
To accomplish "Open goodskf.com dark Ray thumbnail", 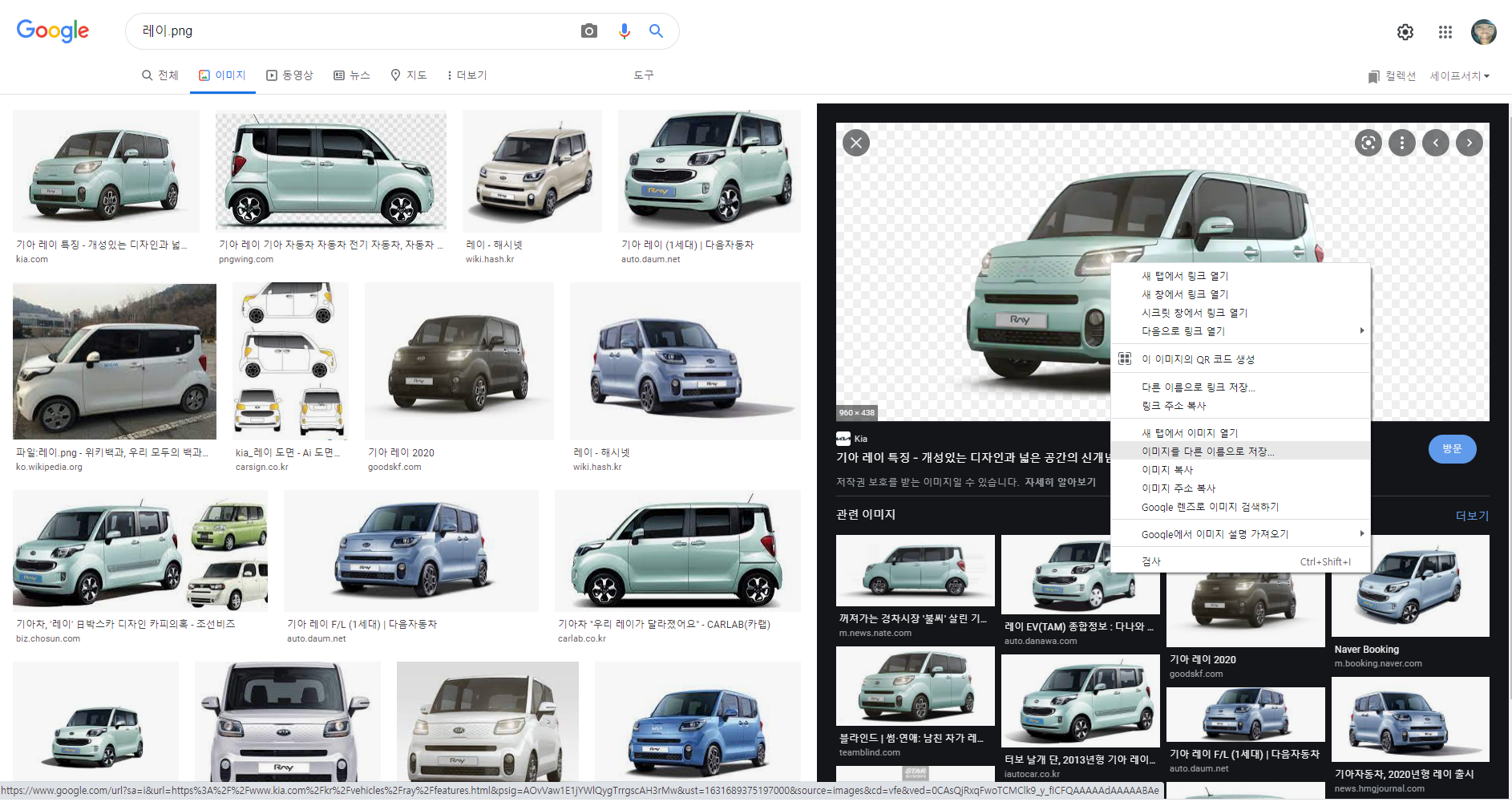I will point(459,361).
